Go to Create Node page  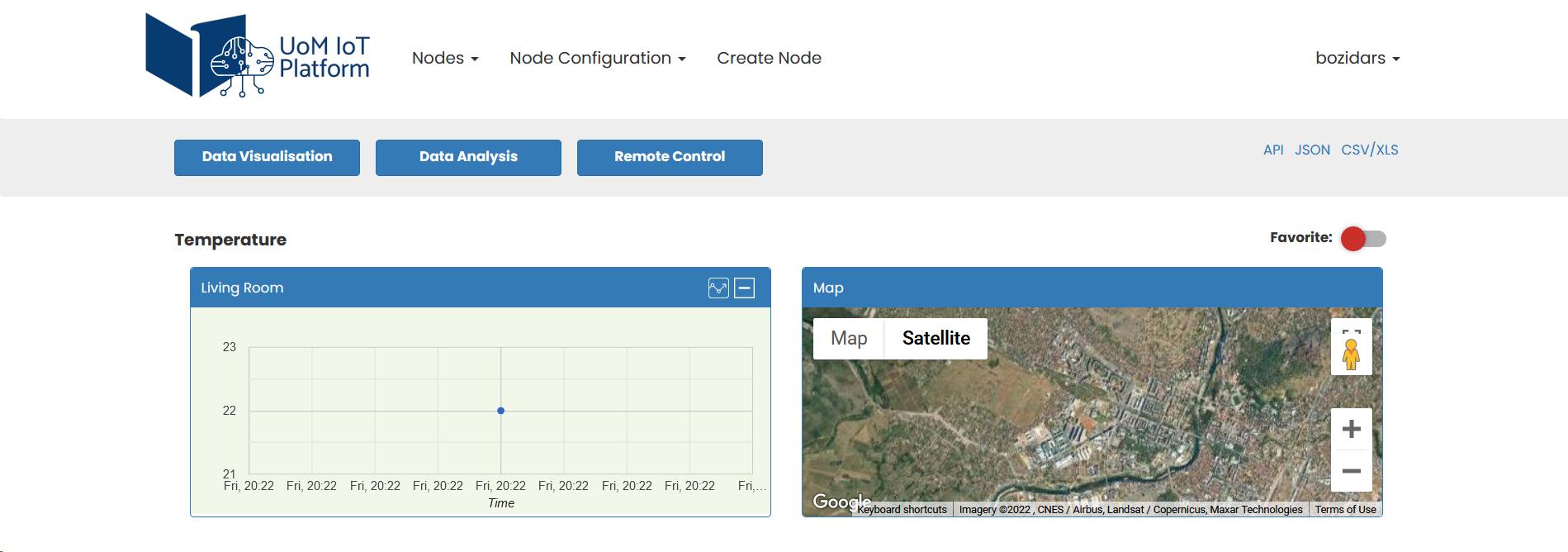769,59
